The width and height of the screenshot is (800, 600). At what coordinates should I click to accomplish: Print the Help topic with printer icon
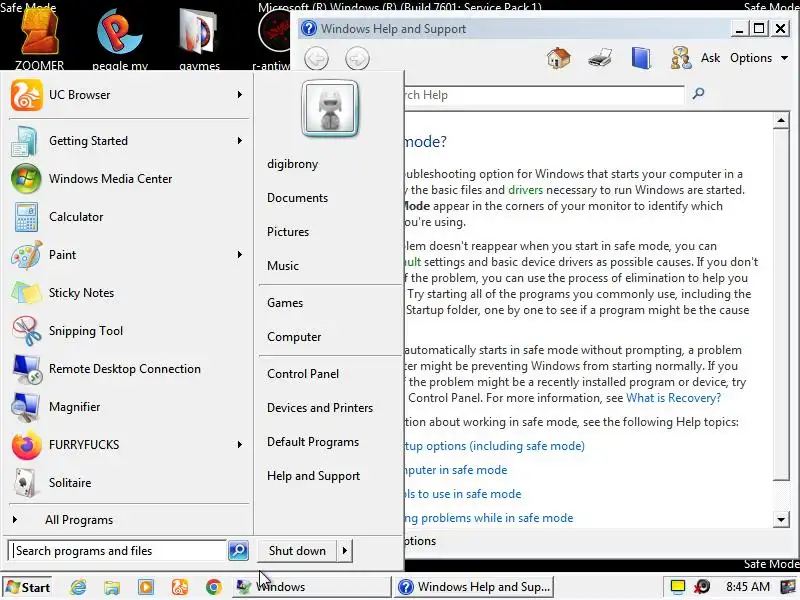tap(600, 58)
